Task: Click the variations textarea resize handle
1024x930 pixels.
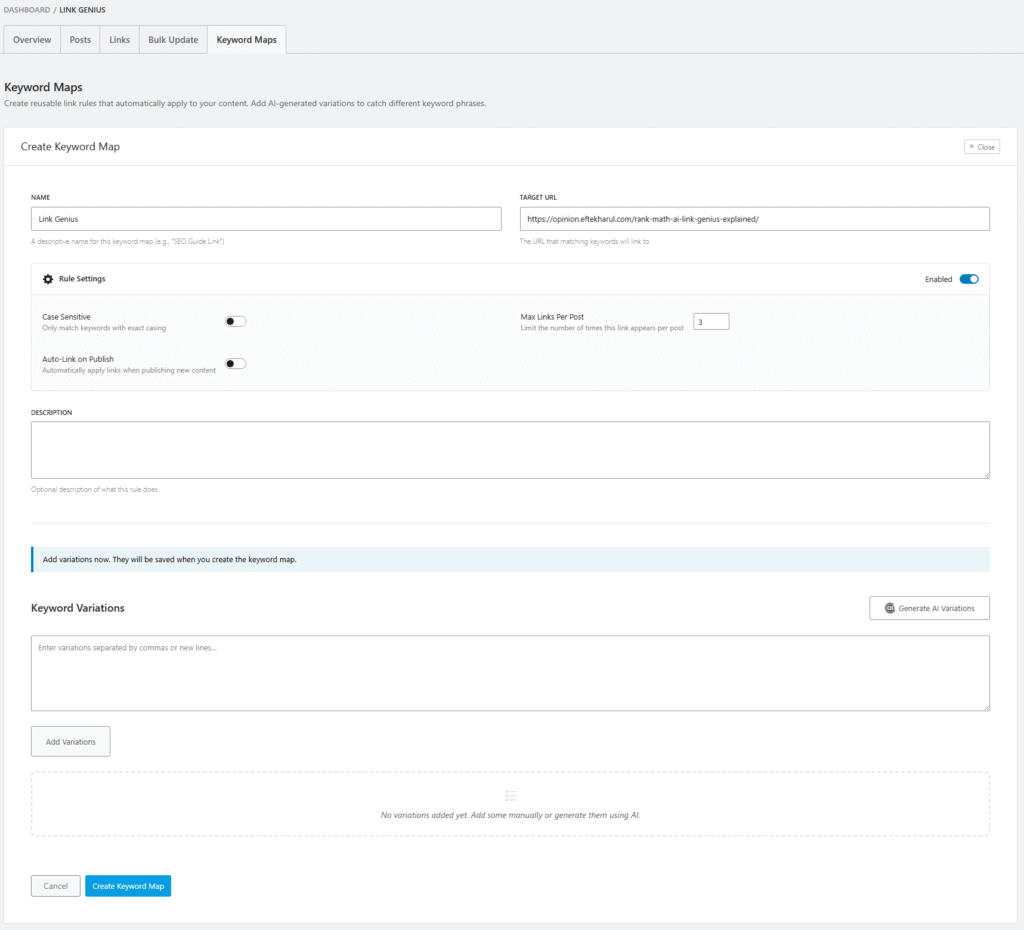Action: tap(986, 707)
